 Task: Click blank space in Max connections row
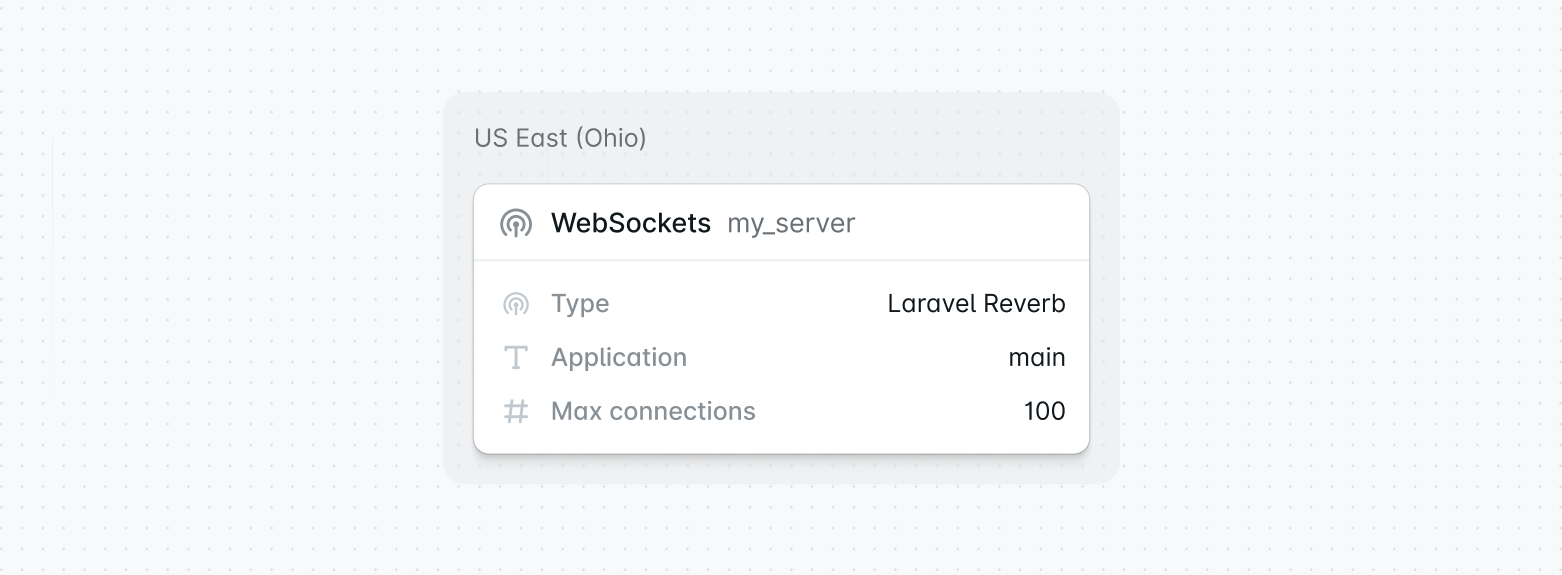(890, 411)
